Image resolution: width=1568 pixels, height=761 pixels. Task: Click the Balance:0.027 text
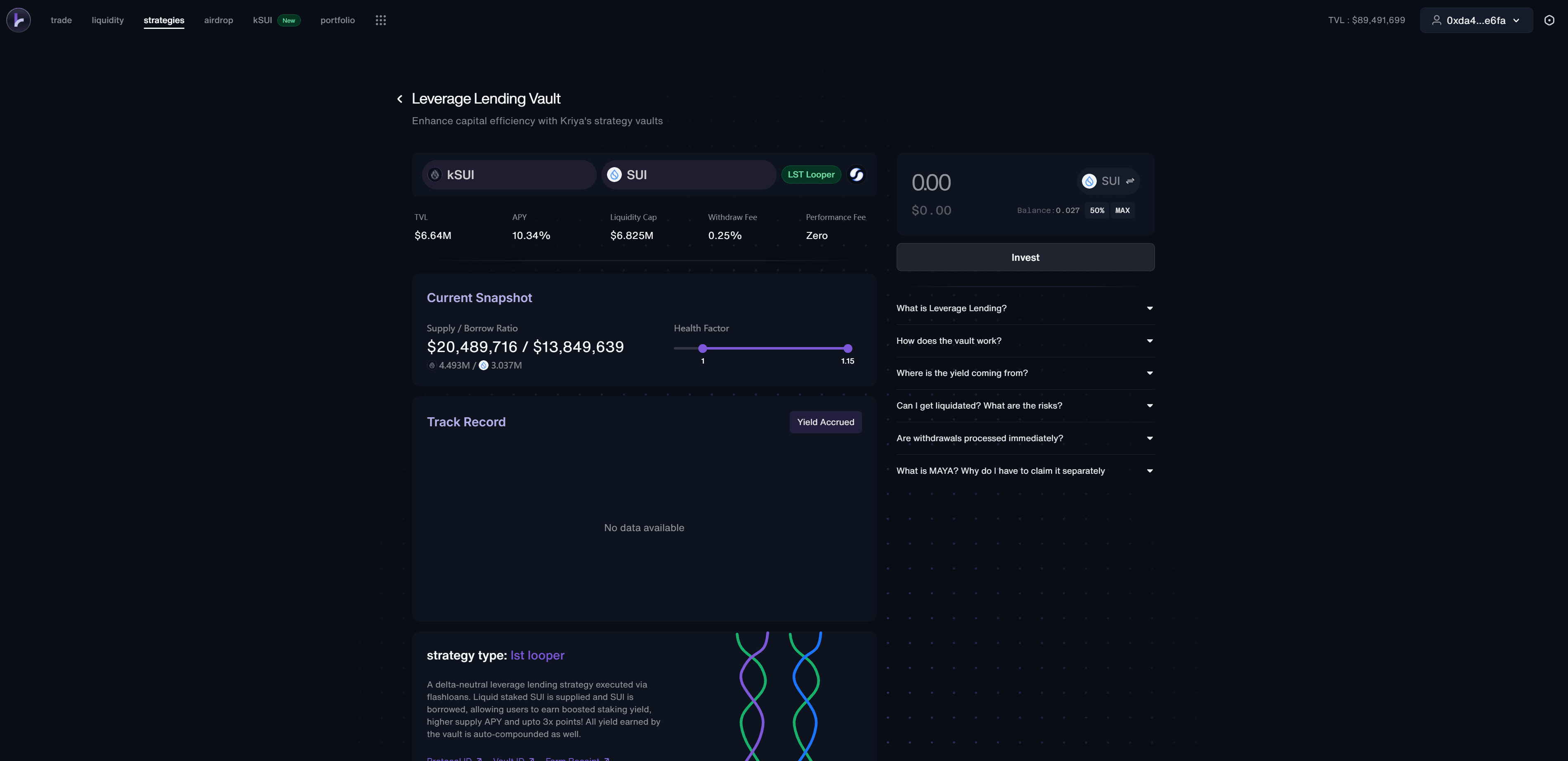(x=1048, y=210)
